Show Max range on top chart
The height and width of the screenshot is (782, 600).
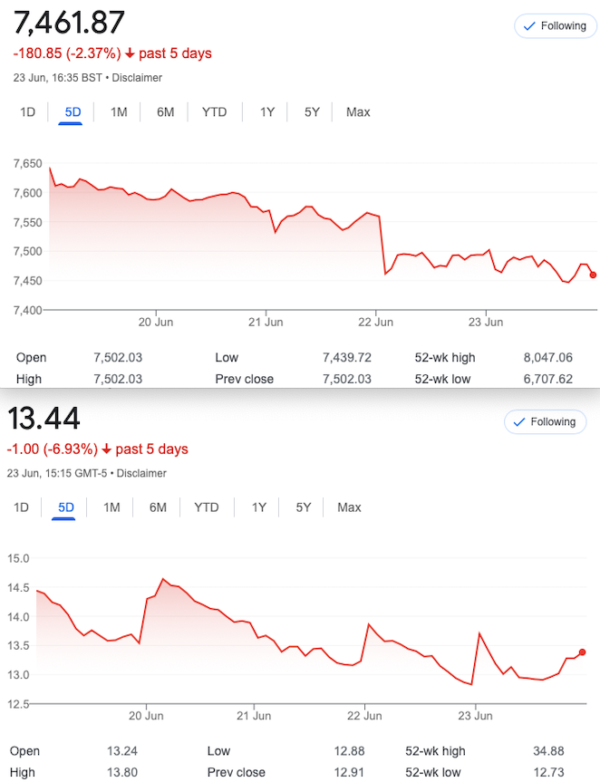click(358, 112)
